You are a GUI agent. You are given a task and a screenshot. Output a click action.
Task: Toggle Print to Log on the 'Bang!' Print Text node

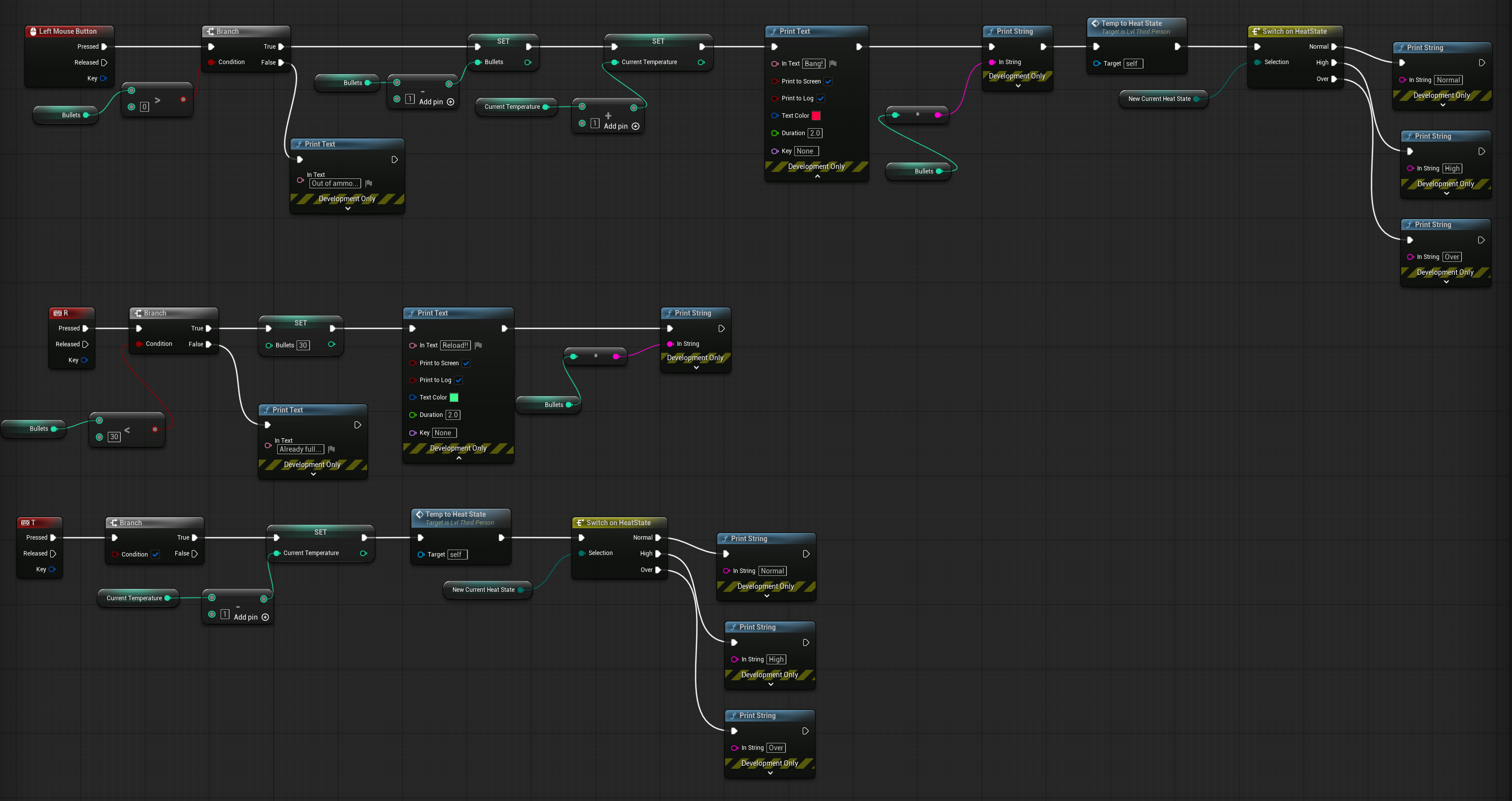coord(821,99)
